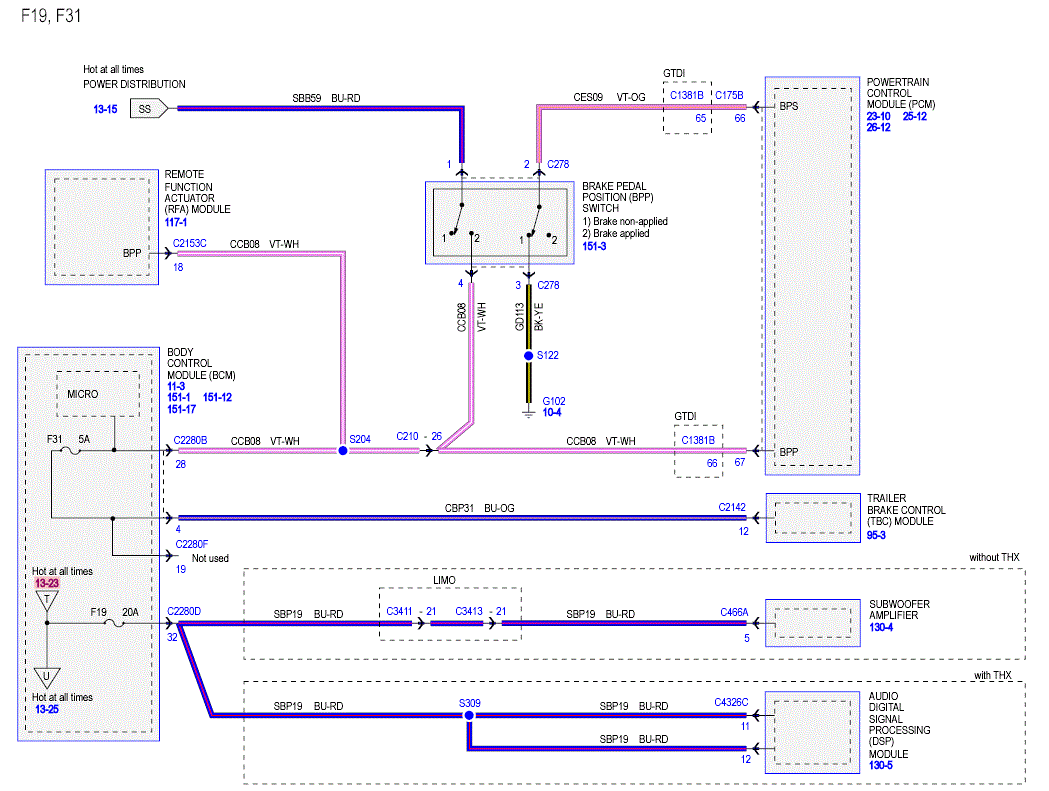Select the SS power distribution arrow symbol

click(149, 108)
